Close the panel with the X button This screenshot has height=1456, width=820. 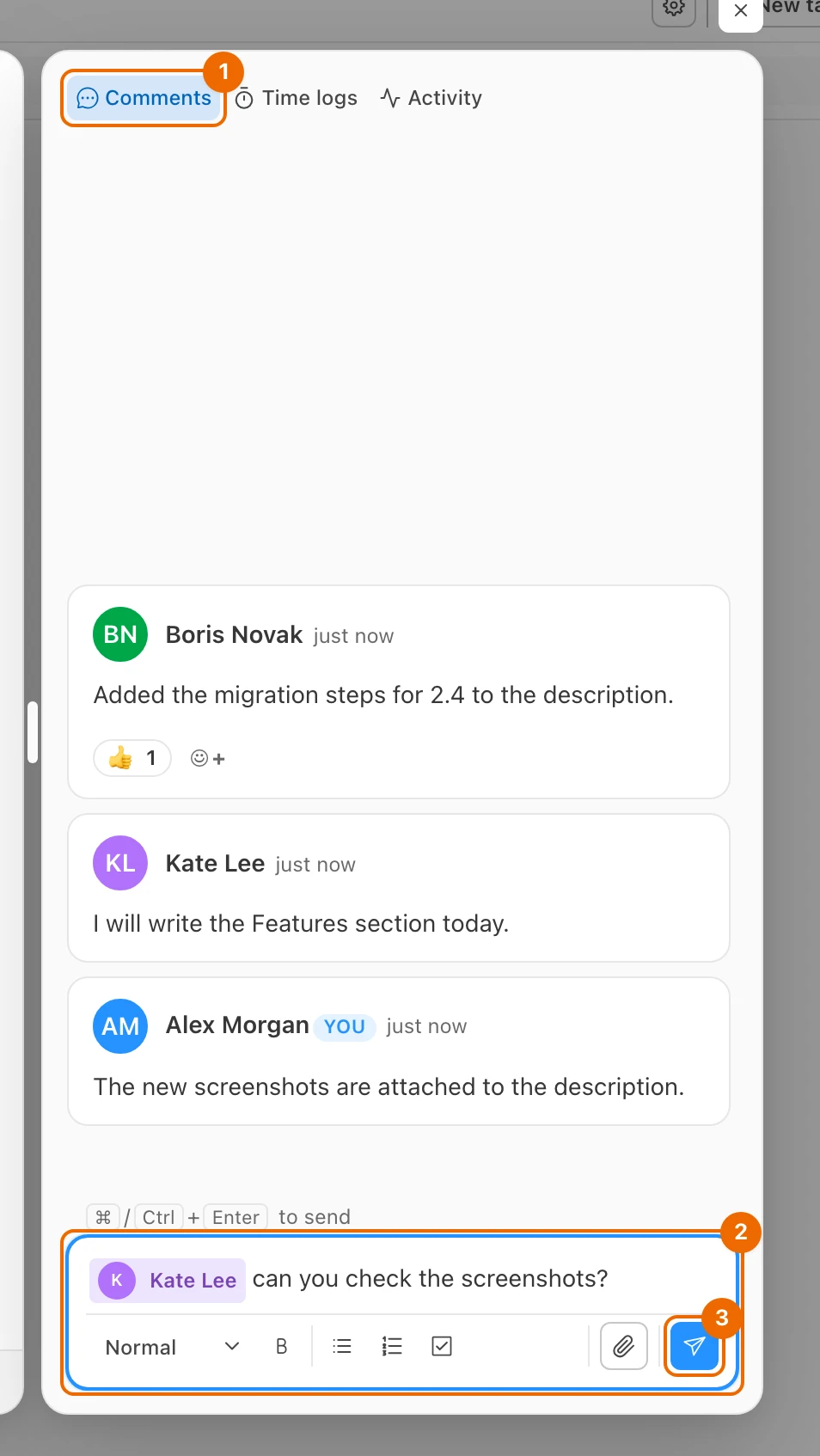tap(741, 11)
